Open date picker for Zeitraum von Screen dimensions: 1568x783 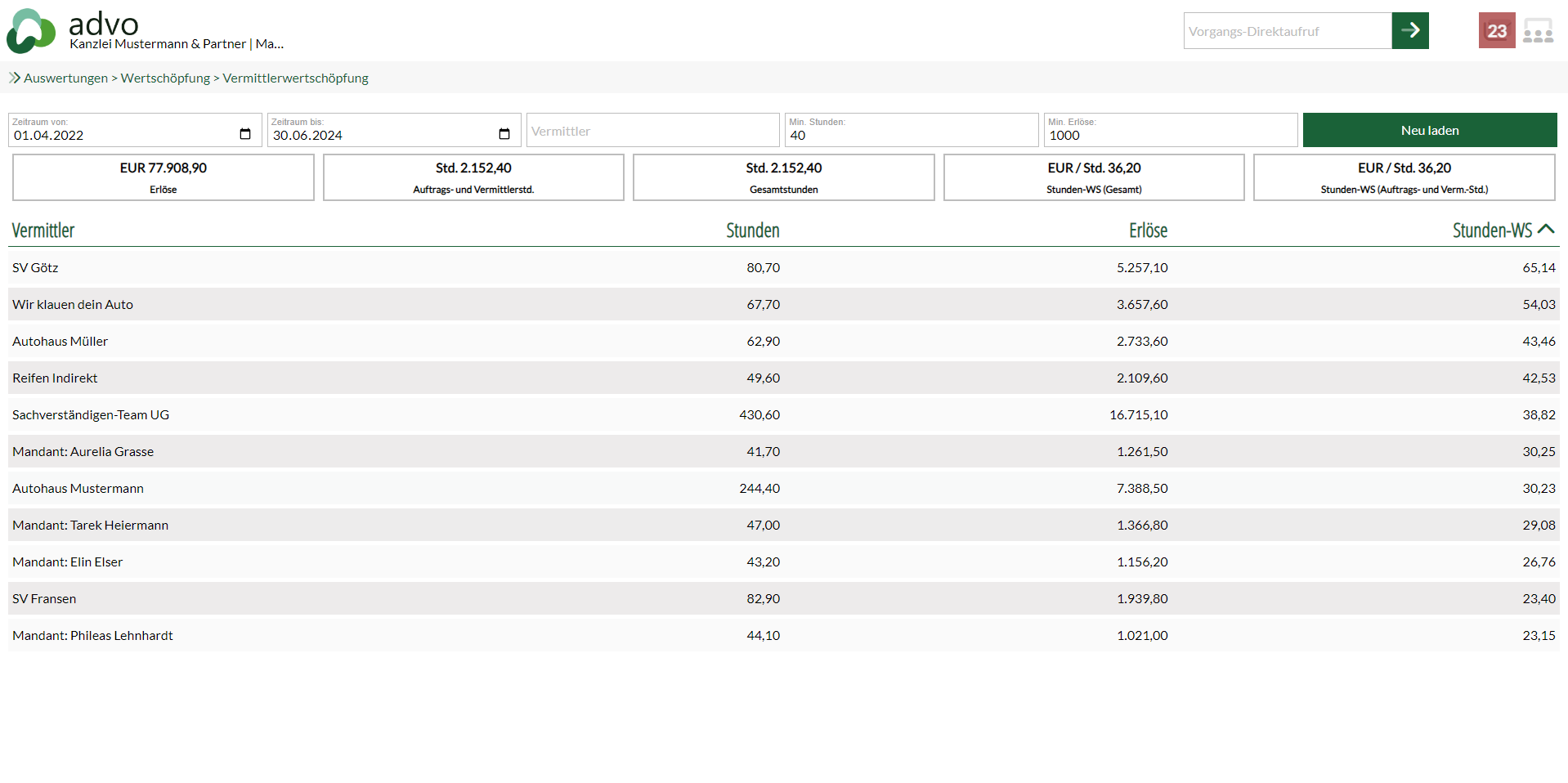pos(245,134)
